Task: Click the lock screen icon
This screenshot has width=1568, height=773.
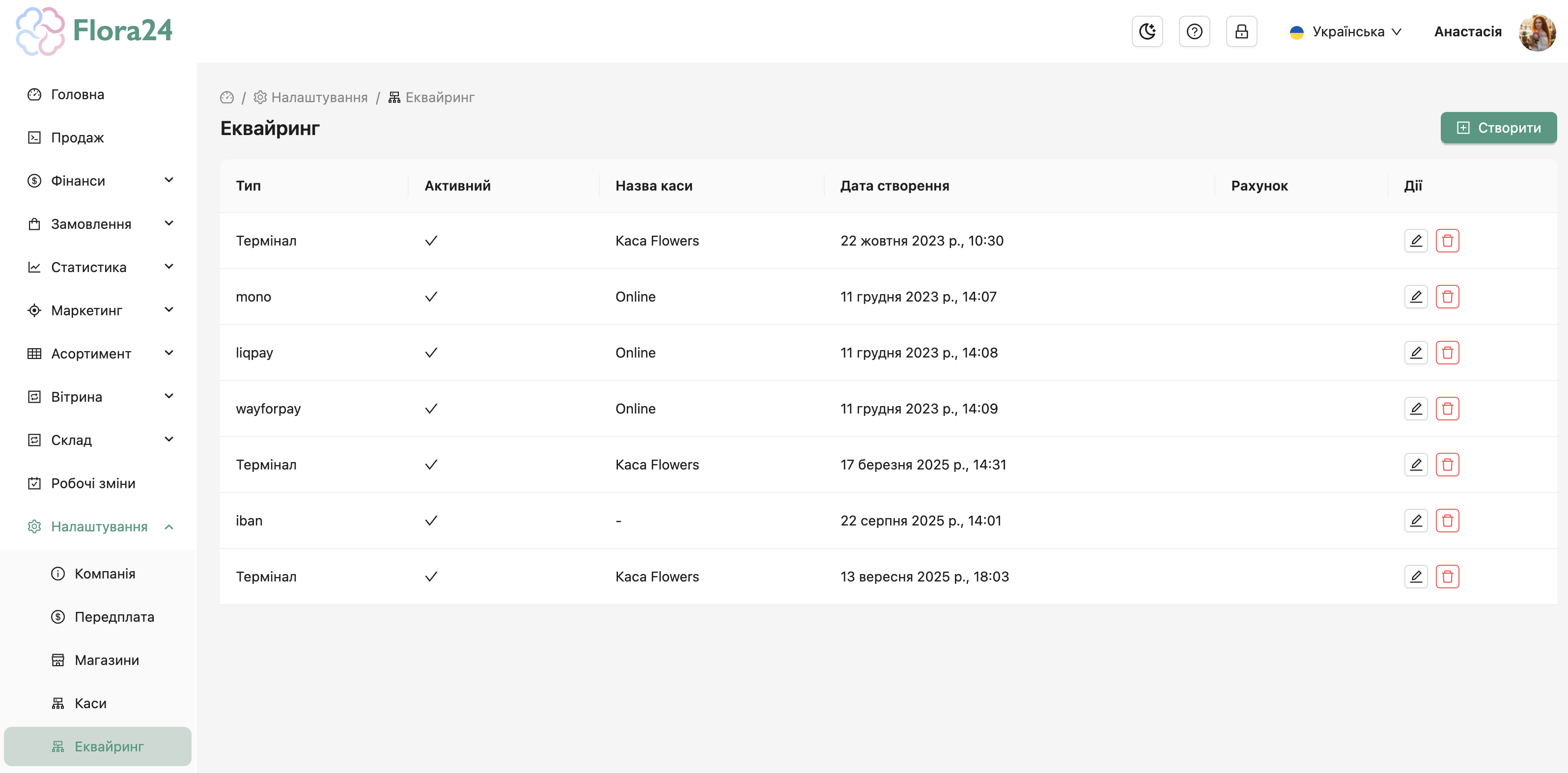Action: [x=1241, y=31]
